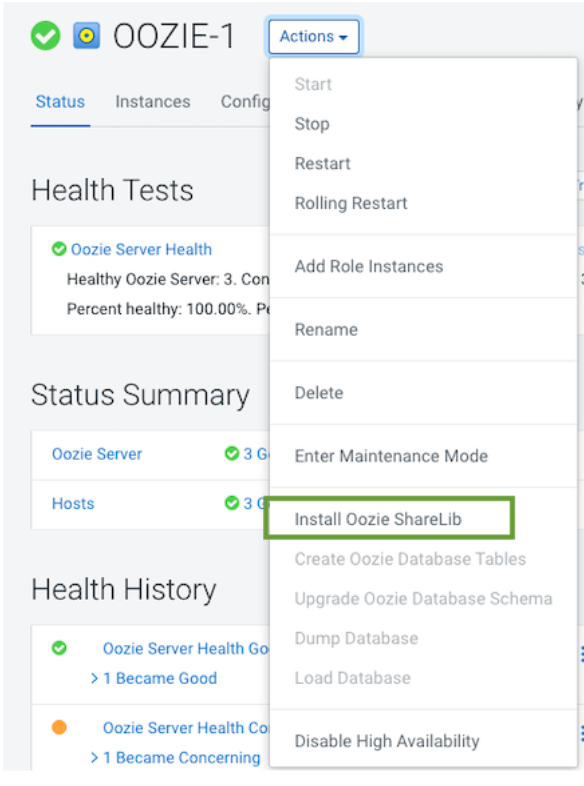
Task: Choose Stop from the Actions menu
Action: (x=312, y=124)
